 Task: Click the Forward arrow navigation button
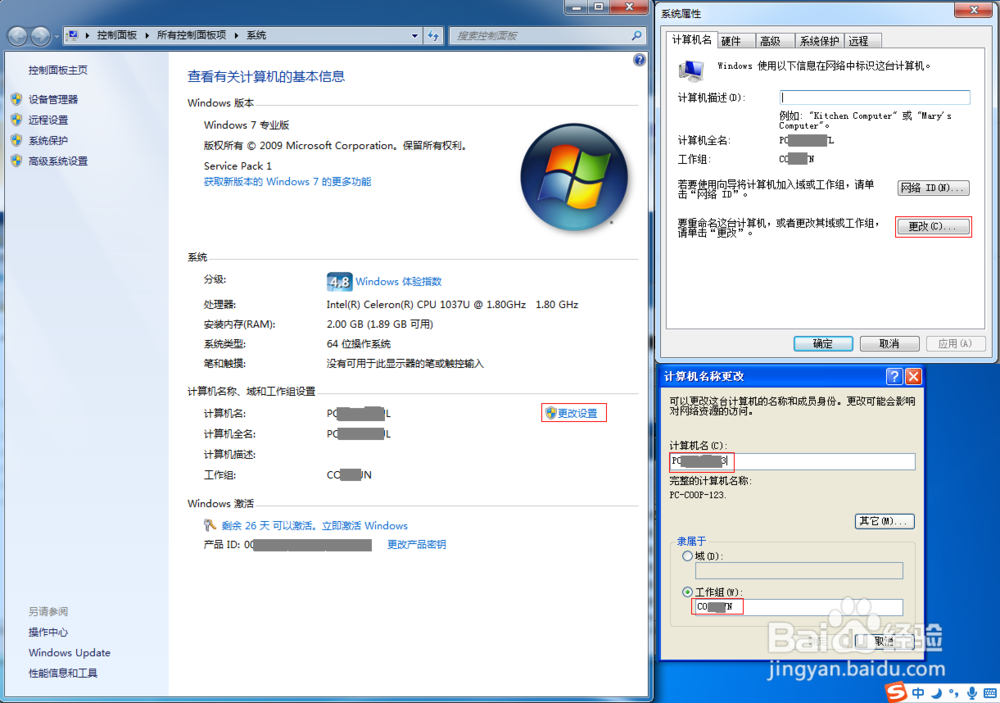(40, 36)
